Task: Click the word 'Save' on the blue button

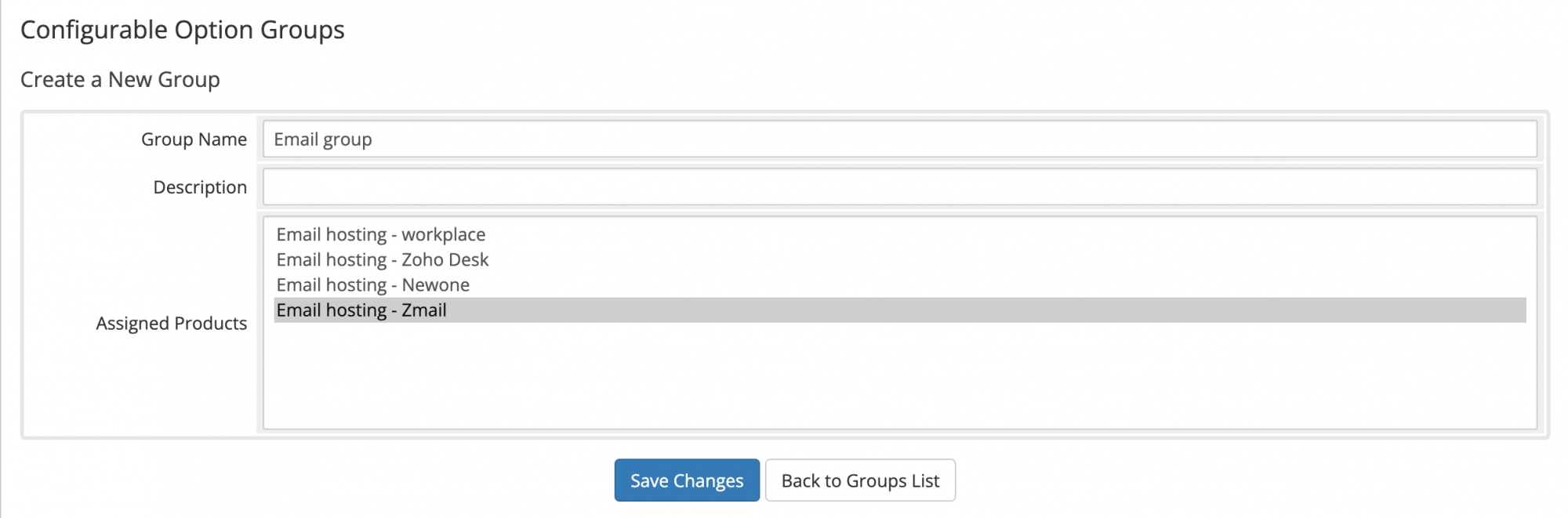Action: [649, 480]
